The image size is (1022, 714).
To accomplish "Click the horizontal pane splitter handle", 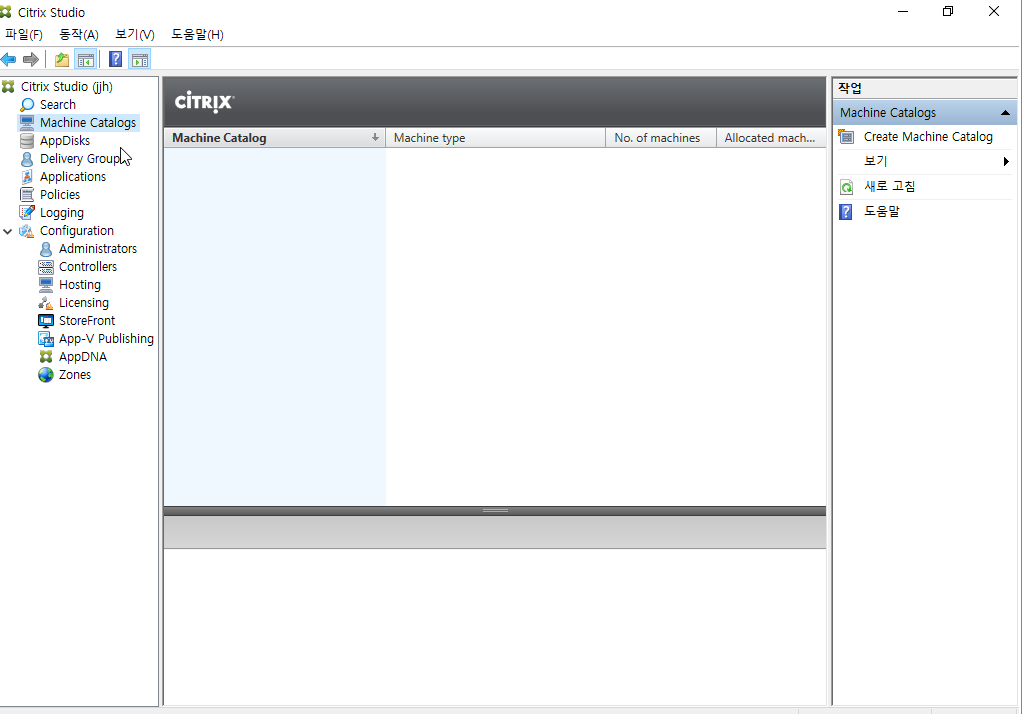I will (x=495, y=511).
